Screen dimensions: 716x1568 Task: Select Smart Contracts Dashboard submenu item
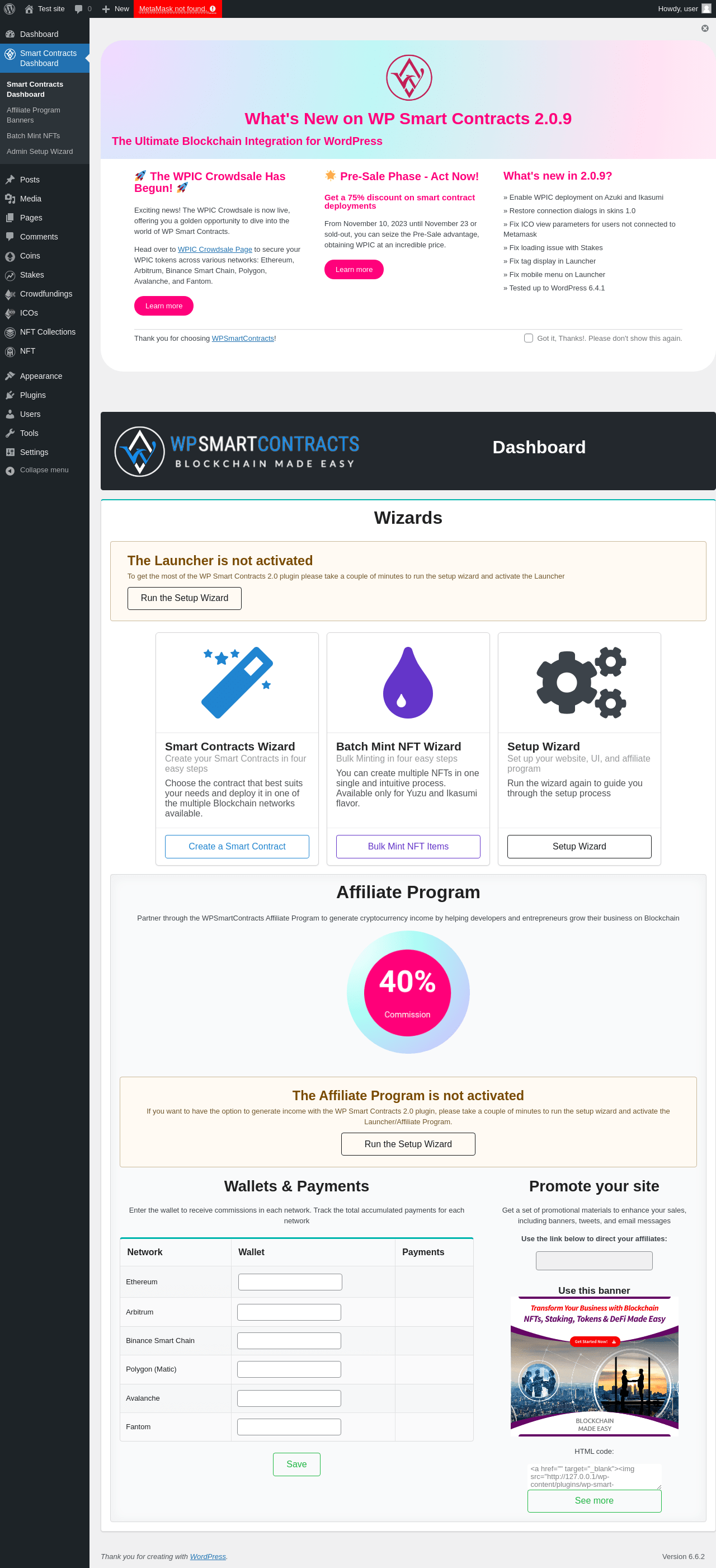point(35,90)
